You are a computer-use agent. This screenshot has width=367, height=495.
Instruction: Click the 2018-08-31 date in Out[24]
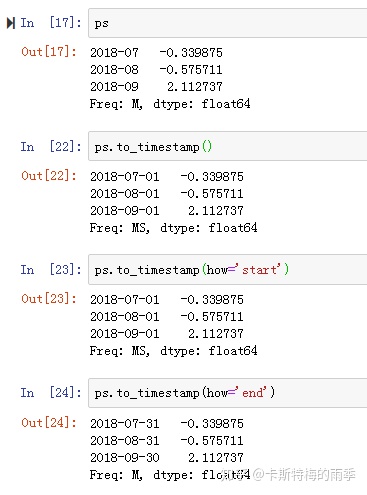tap(125, 441)
